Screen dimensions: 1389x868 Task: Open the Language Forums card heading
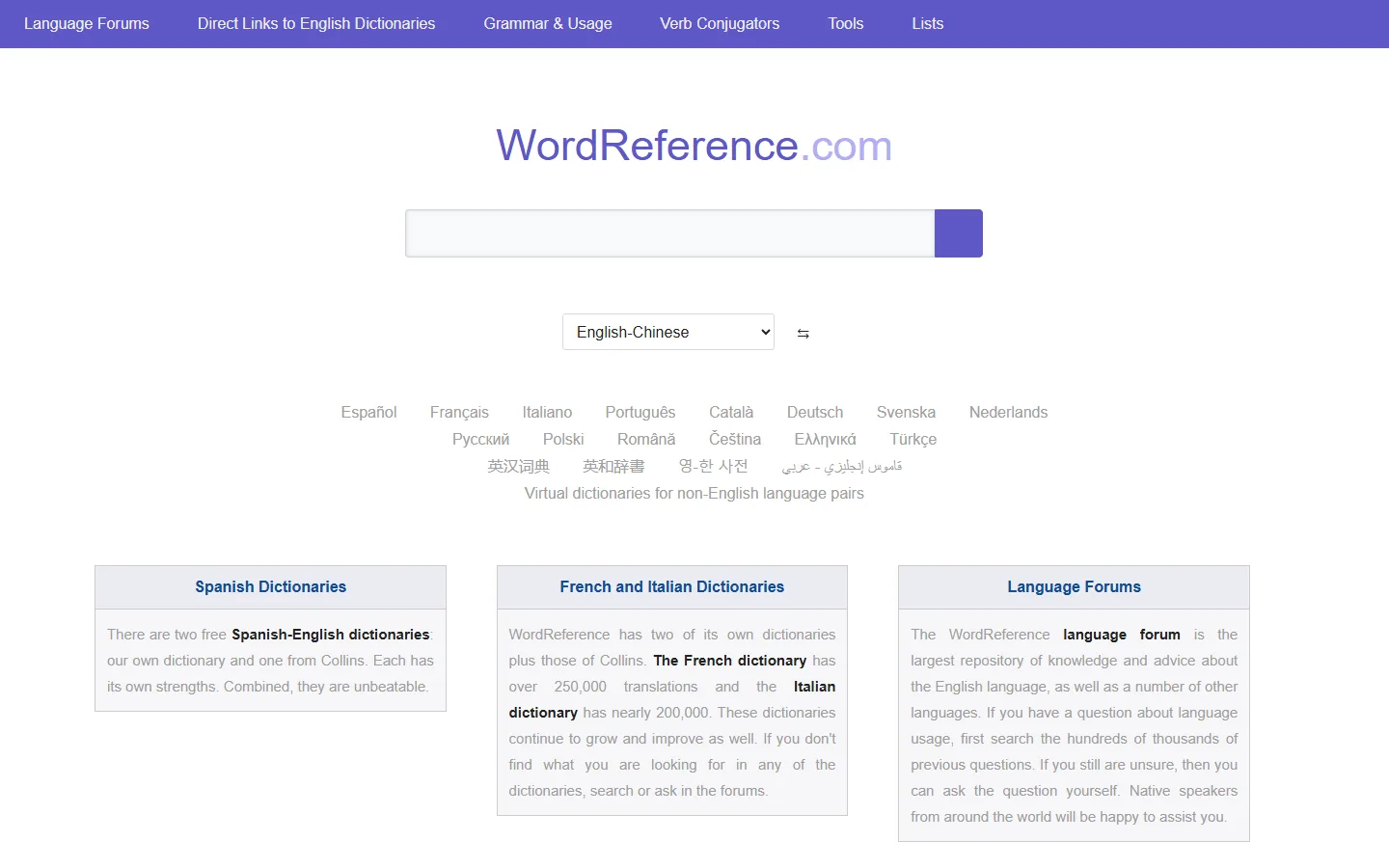1074,586
